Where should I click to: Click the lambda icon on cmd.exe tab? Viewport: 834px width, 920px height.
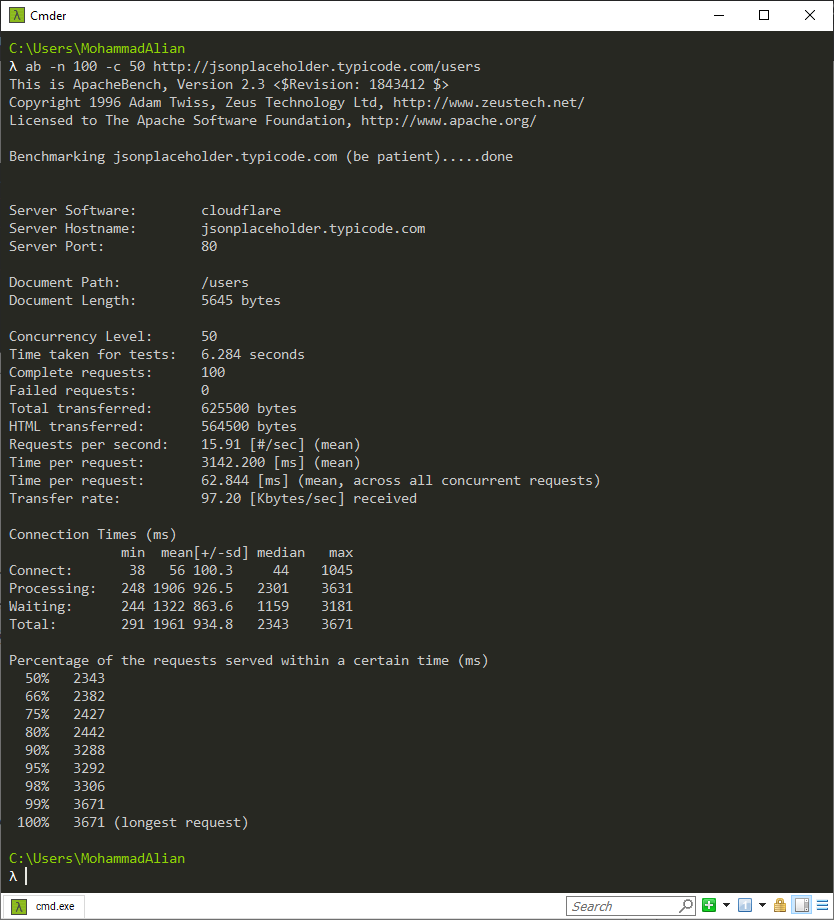pyautogui.click(x=19, y=906)
